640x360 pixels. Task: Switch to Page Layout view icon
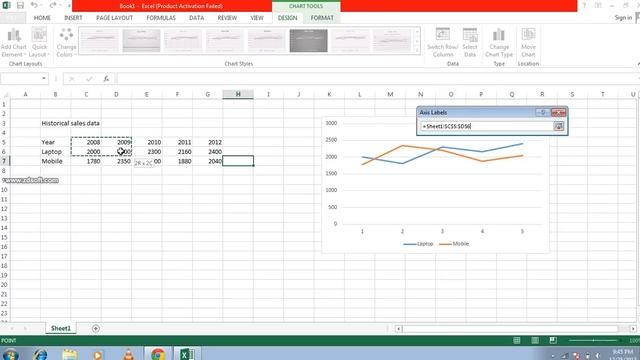(535, 340)
